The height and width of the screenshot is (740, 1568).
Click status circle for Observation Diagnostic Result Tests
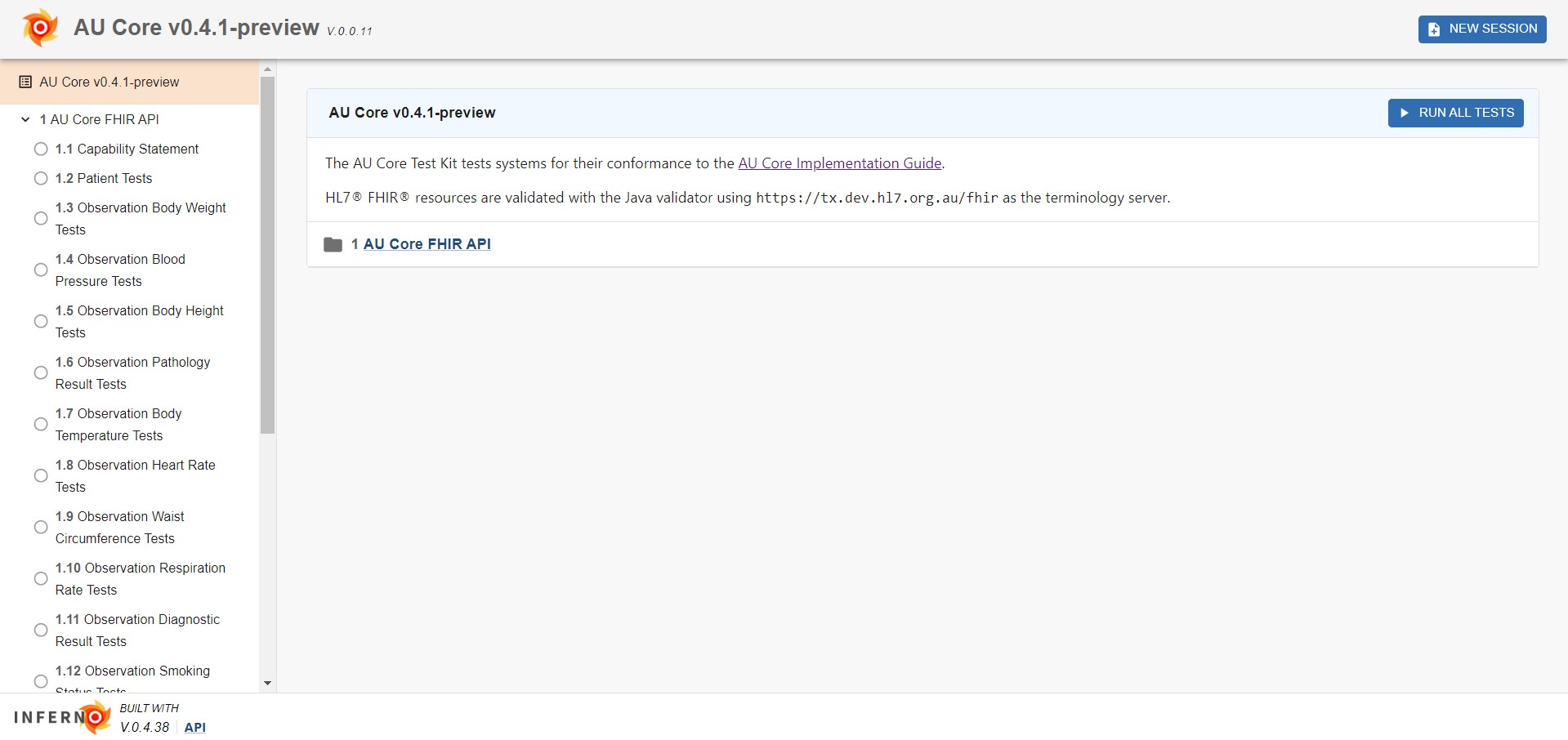(41, 630)
